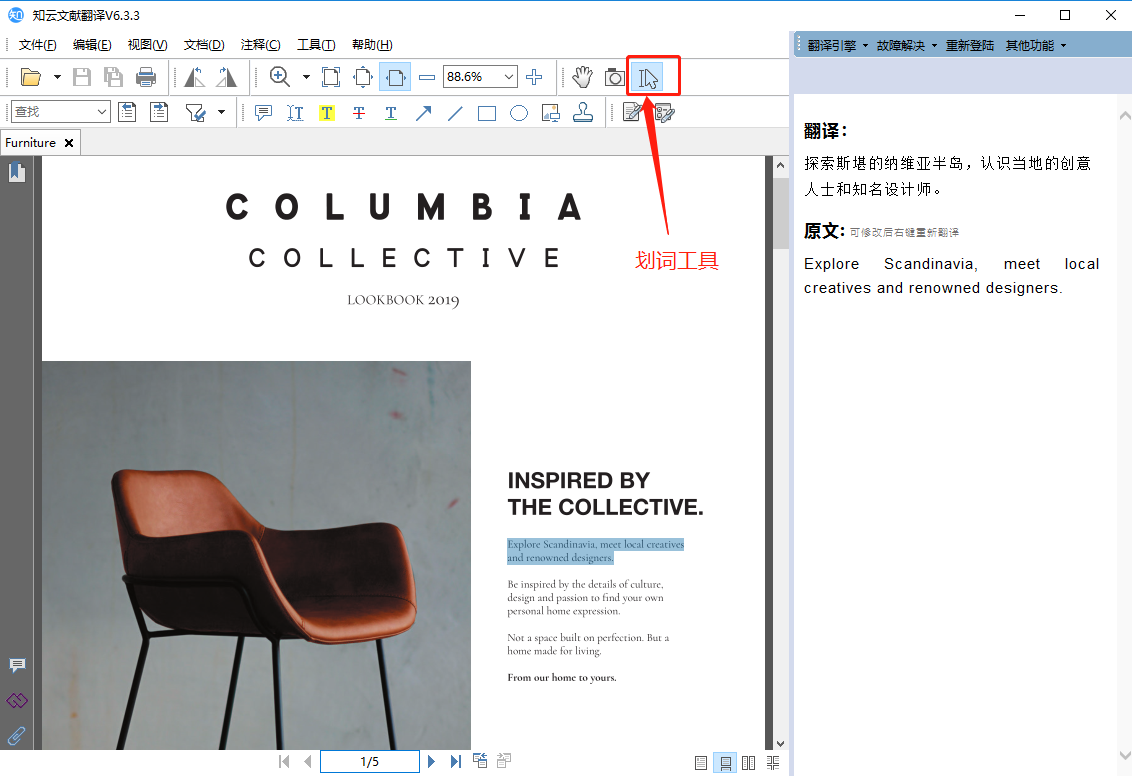Open the 注释(C) menu
Viewport: 1132px width, 776px height.
click(260, 45)
